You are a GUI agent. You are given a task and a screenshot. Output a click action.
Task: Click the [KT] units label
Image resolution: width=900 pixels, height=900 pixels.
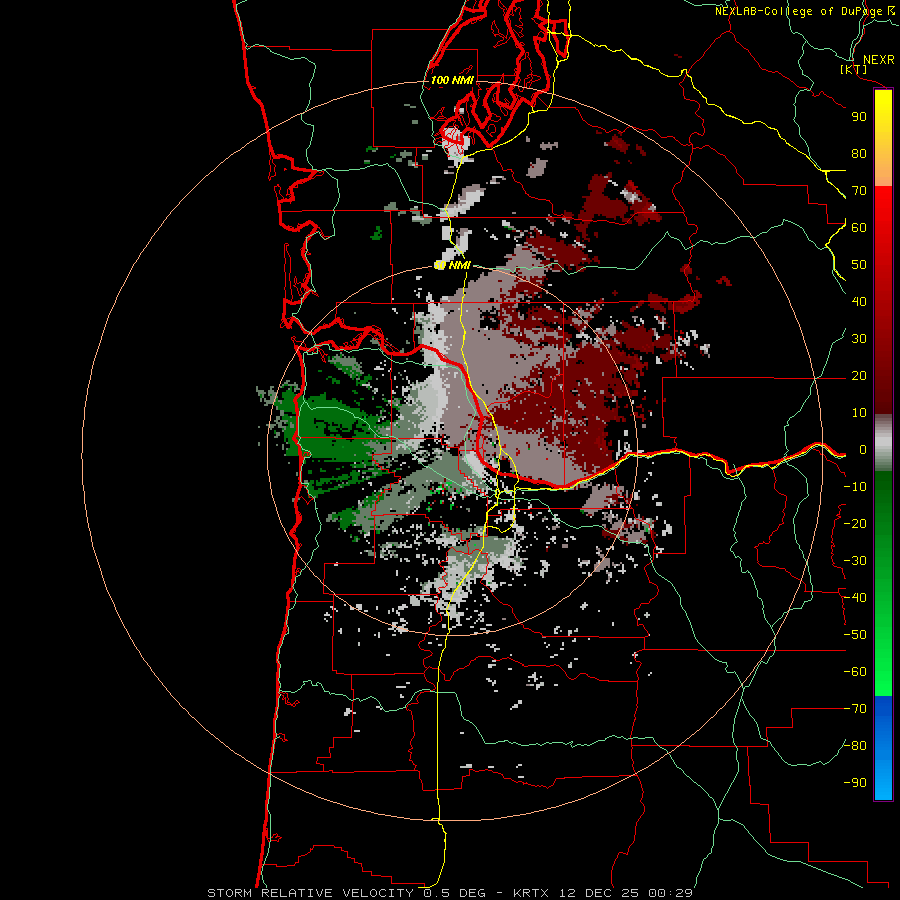(x=854, y=70)
